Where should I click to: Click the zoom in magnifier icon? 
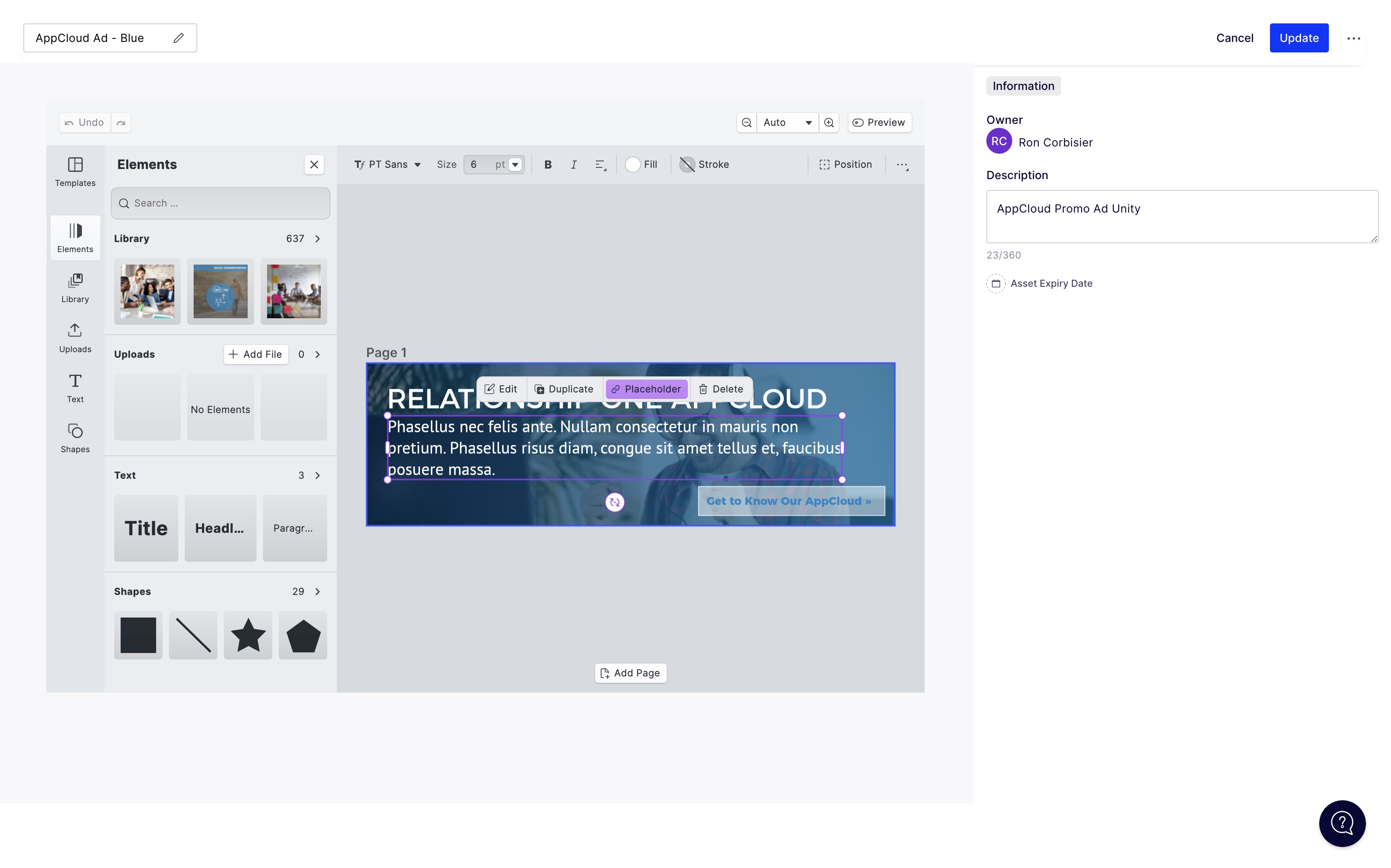(x=829, y=122)
